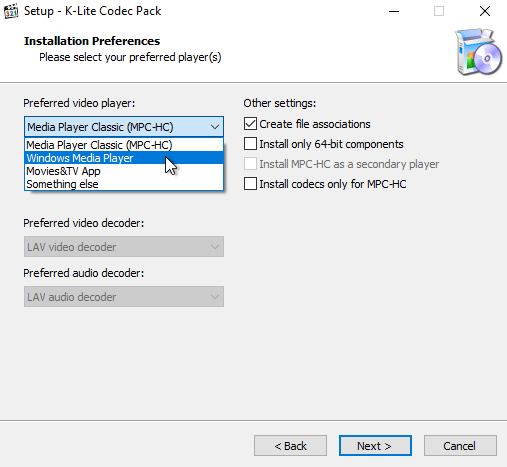Pick Something else in player list
Image resolution: width=507 pixels, height=467 pixels.
point(124,184)
